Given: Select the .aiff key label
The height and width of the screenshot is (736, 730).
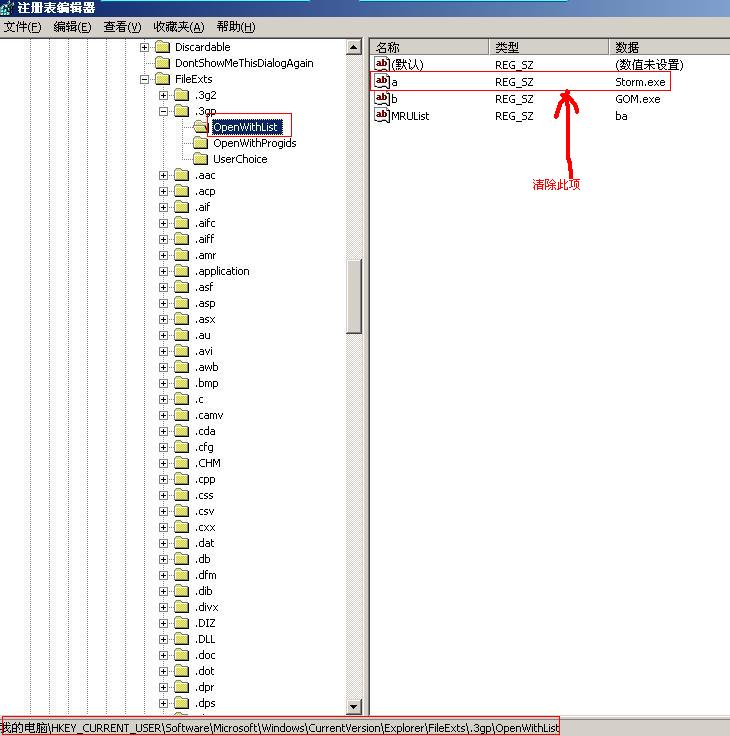Looking at the screenshot, I should click(204, 239).
